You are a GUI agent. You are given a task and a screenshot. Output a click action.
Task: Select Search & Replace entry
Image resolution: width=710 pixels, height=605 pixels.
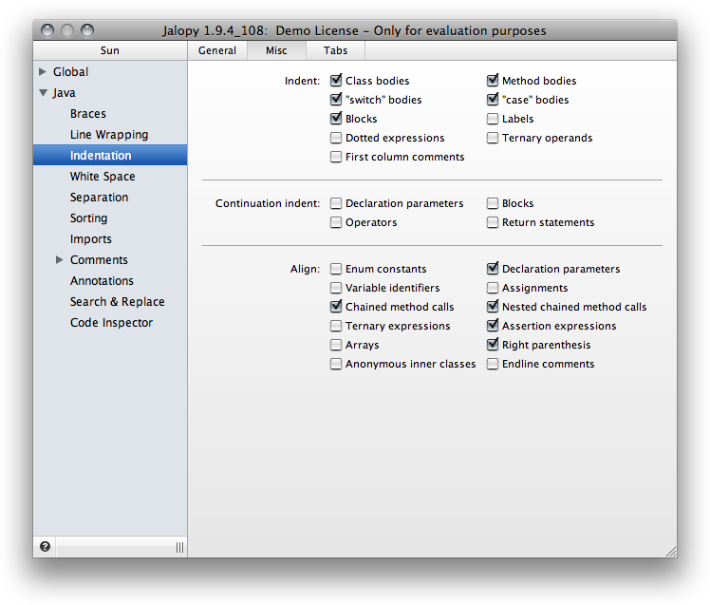(110, 302)
